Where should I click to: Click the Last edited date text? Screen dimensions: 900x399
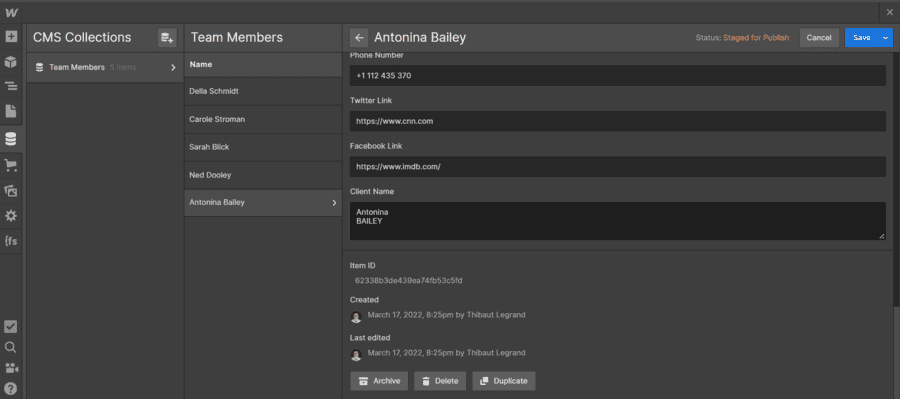(x=446, y=353)
